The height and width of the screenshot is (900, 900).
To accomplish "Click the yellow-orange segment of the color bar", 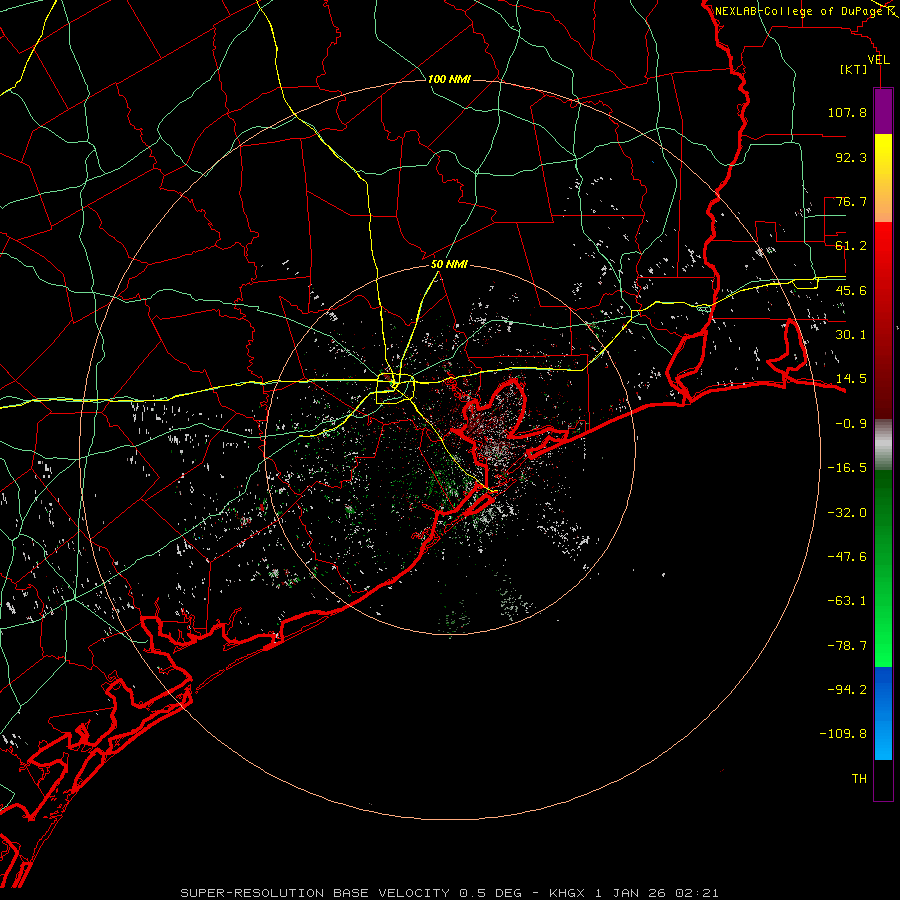I will (x=883, y=178).
